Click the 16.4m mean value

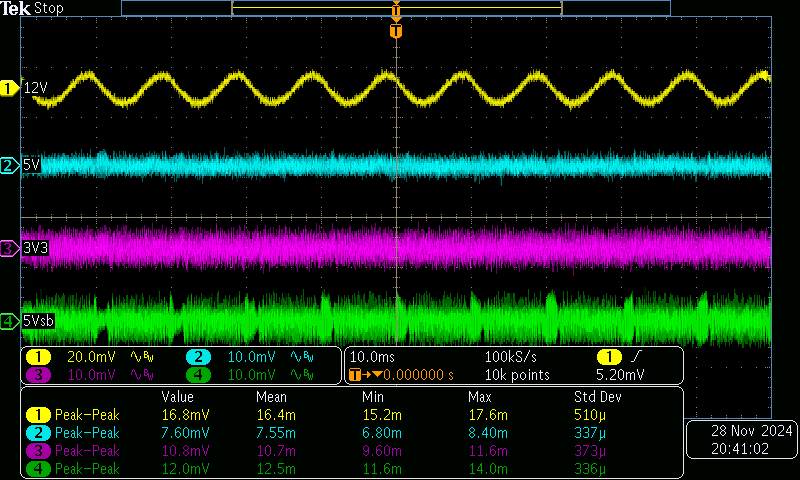(x=276, y=415)
